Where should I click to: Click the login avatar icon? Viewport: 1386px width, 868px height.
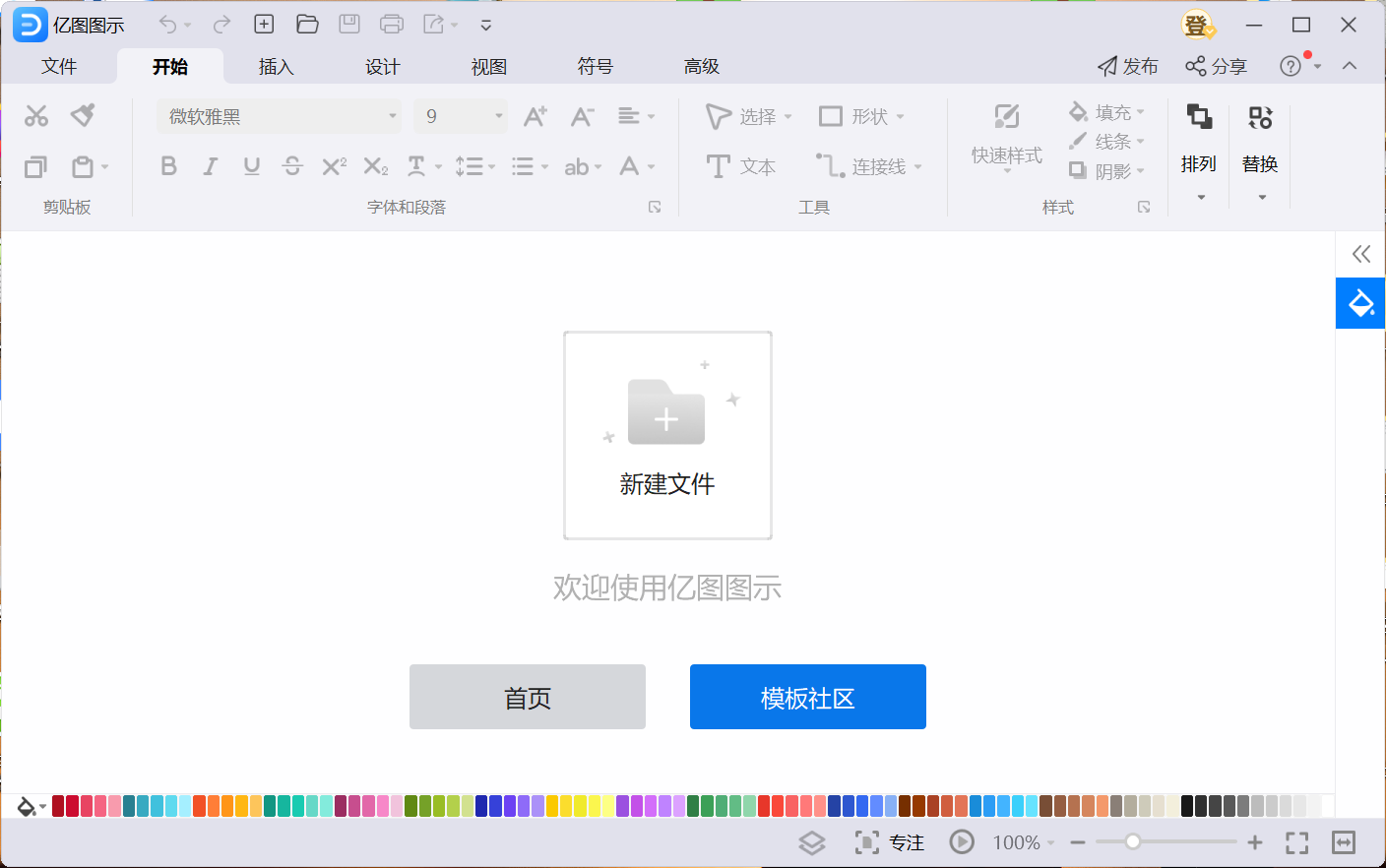pyautogui.click(x=1197, y=25)
